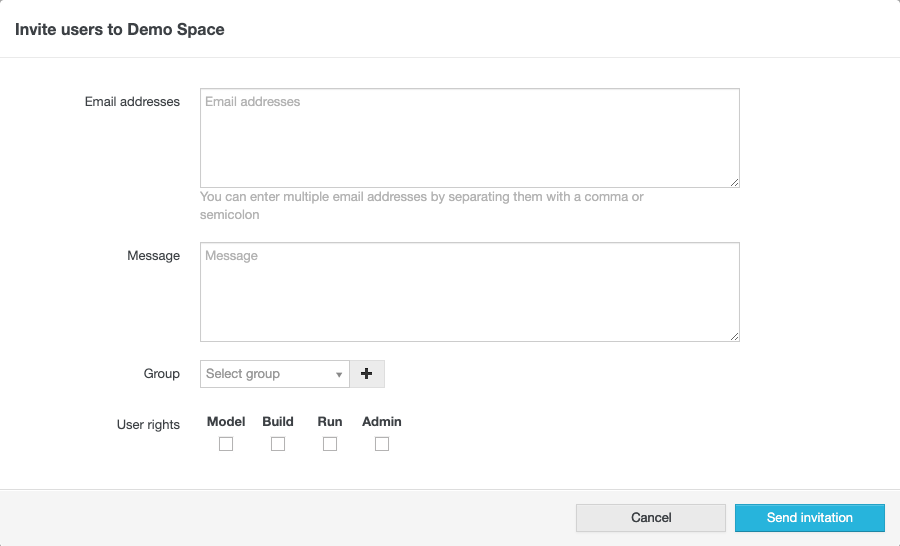This screenshot has width=900, height=546.
Task: Click the Invite users to Demo Space title
Action: (120, 30)
